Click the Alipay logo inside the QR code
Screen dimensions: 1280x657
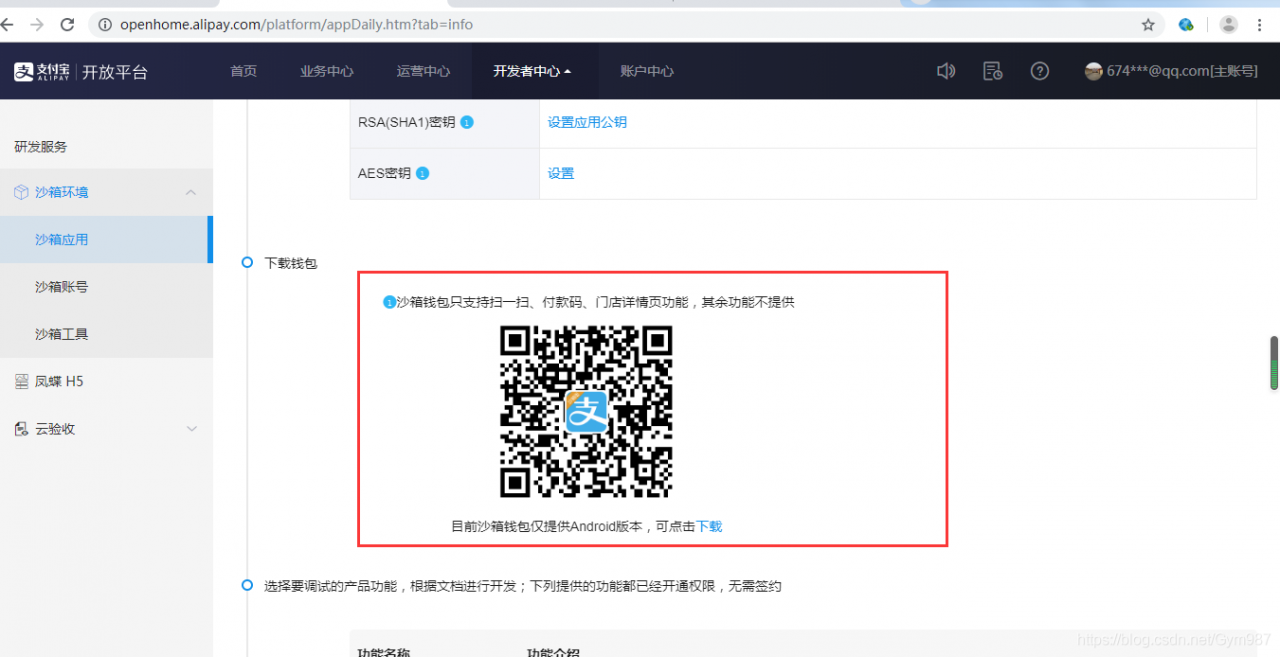586,412
